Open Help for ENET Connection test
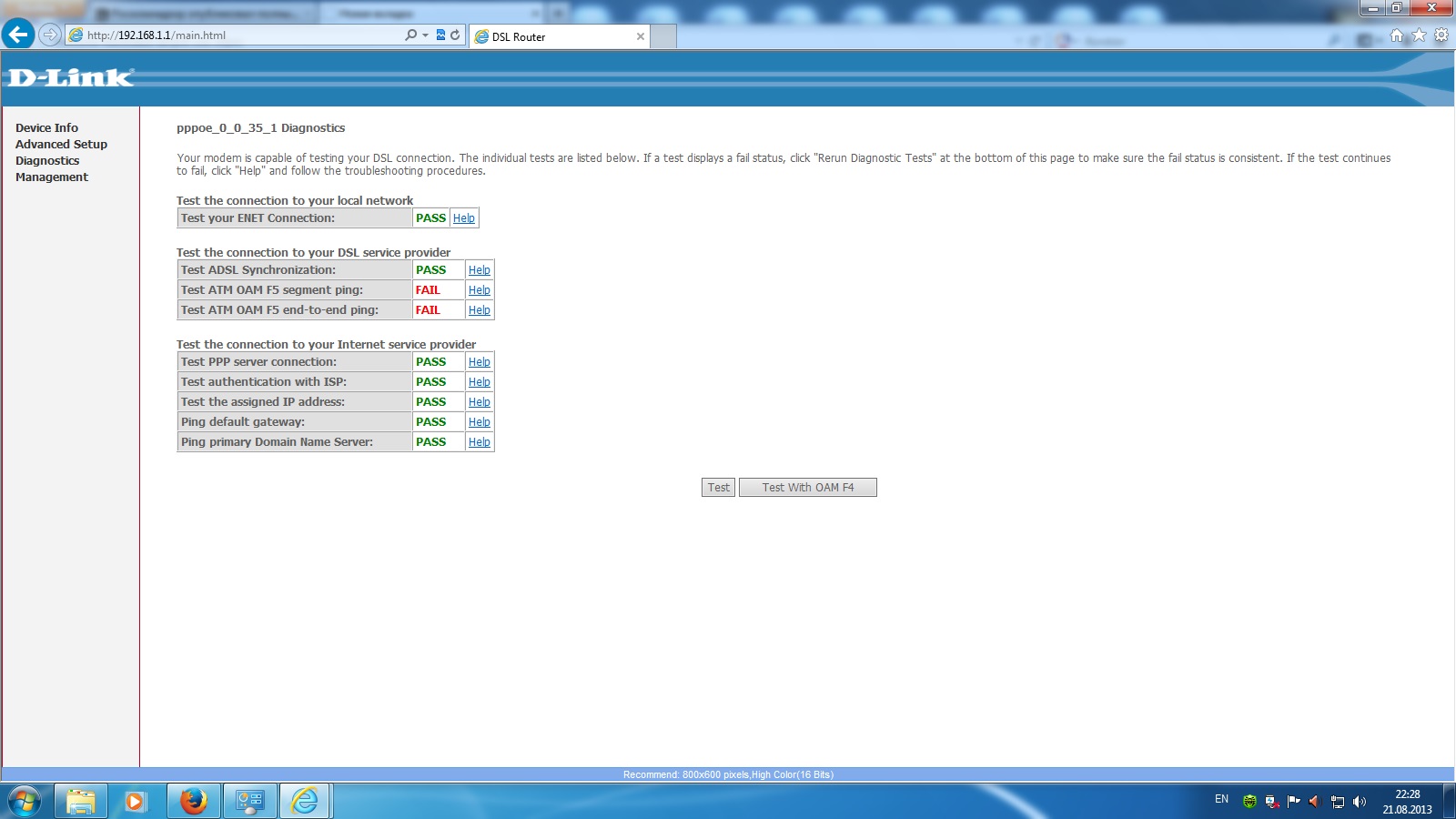Image resolution: width=1456 pixels, height=819 pixels. pyautogui.click(x=464, y=218)
